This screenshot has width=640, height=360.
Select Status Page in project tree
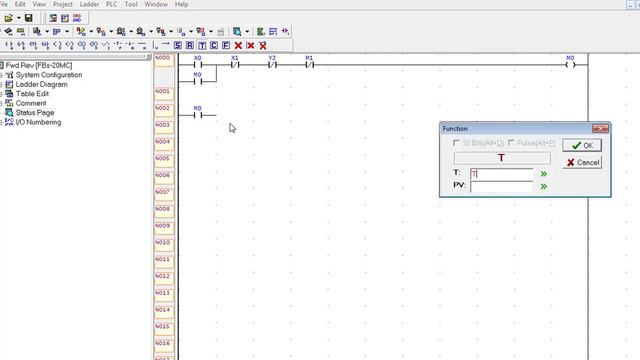coord(35,113)
